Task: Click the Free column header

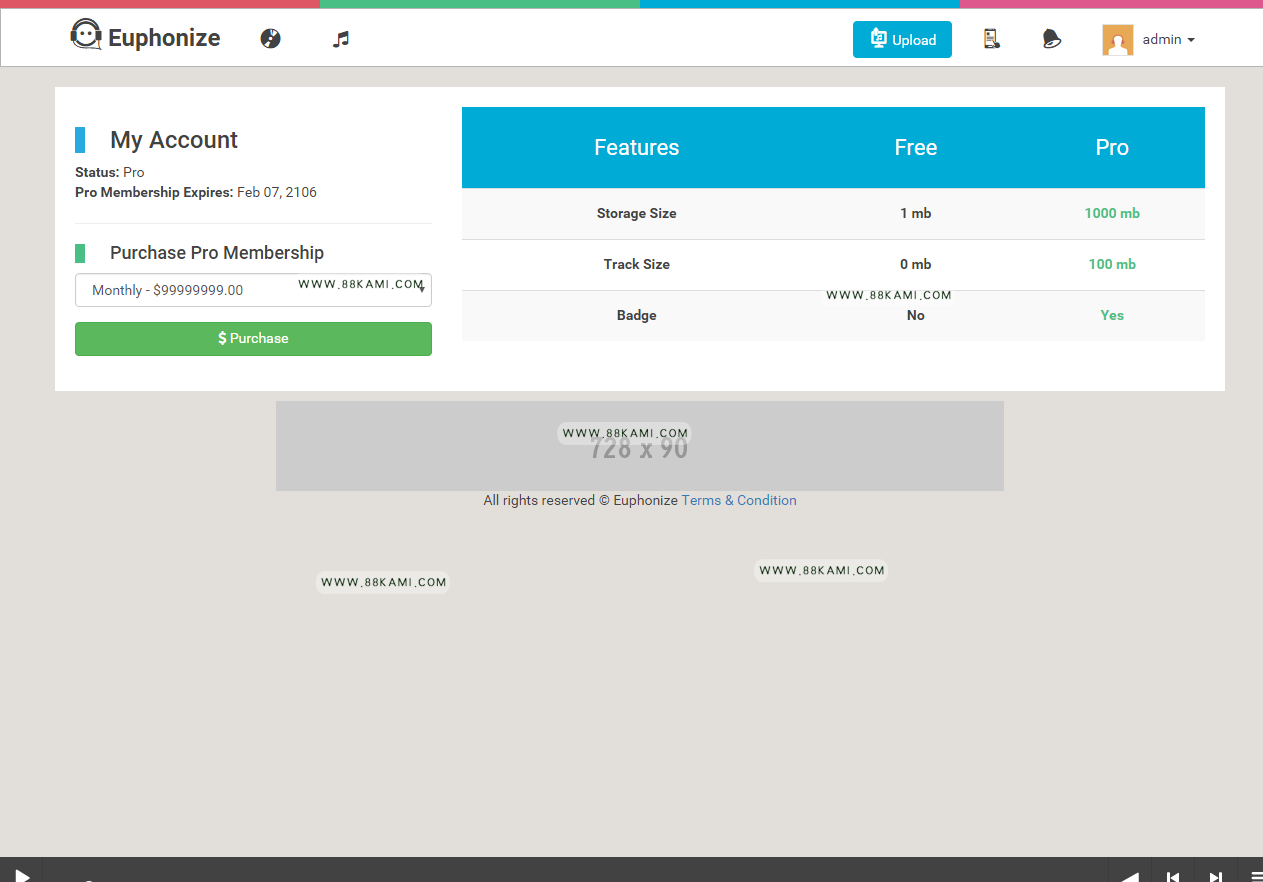Action: [x=916, y=148]
